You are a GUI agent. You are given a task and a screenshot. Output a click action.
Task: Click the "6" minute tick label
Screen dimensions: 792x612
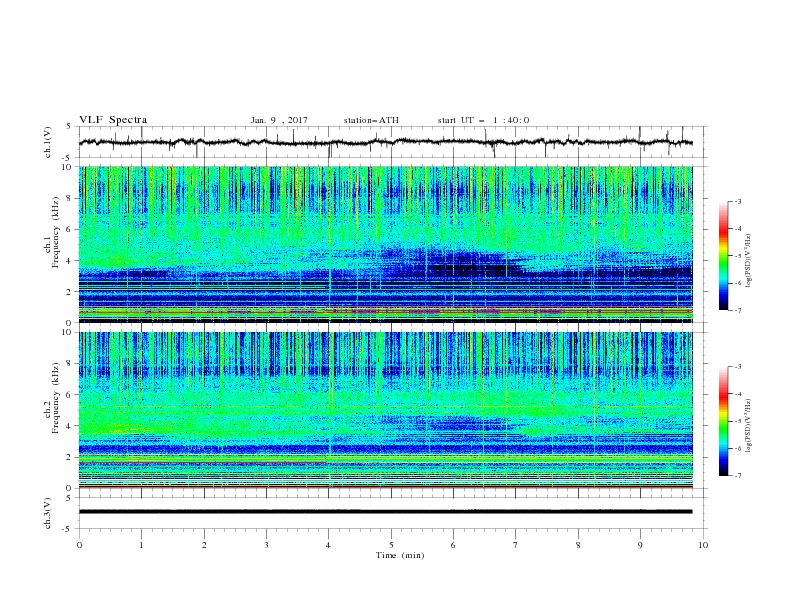coord(453,545)
